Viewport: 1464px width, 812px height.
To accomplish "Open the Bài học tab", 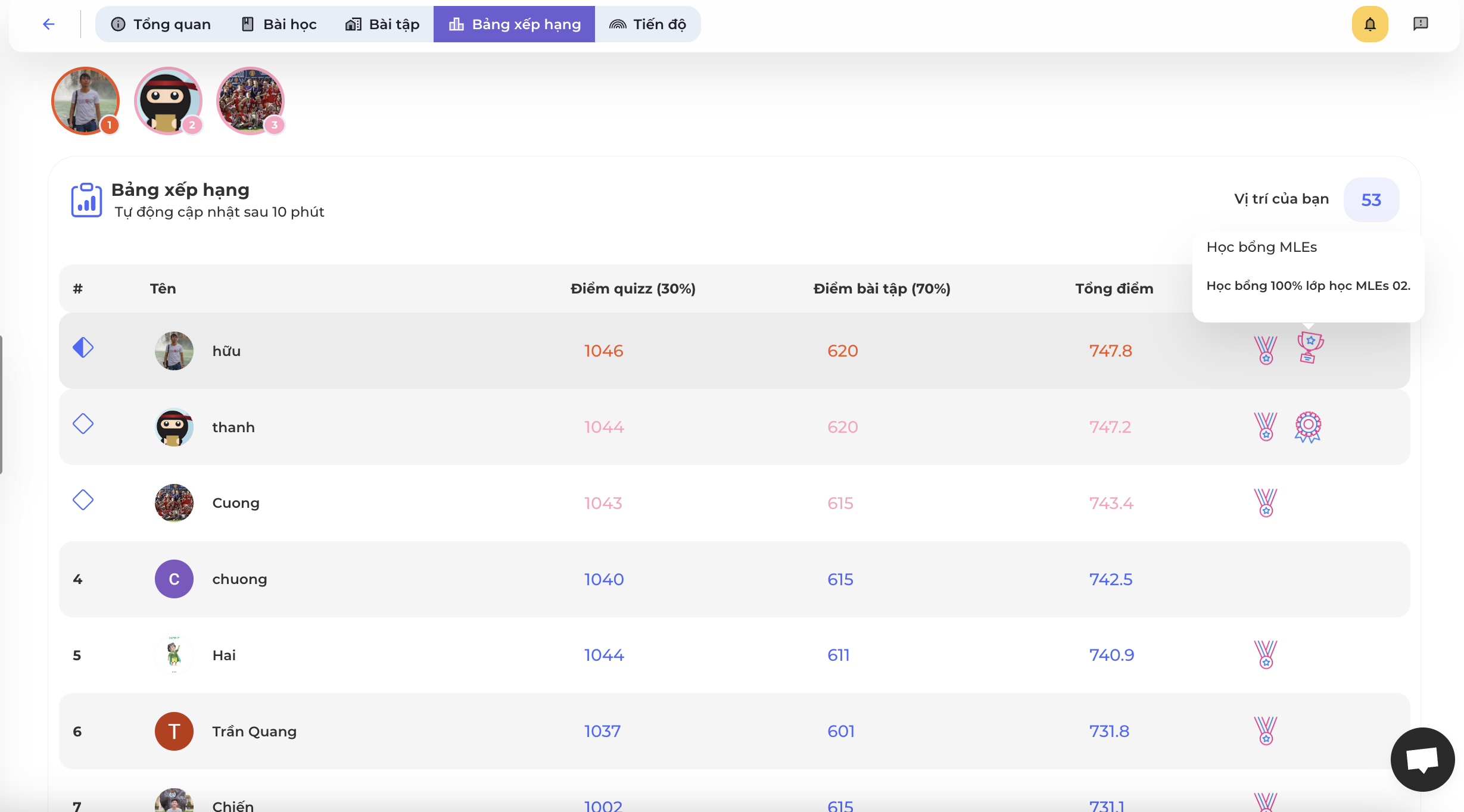I will pos(279,24).
